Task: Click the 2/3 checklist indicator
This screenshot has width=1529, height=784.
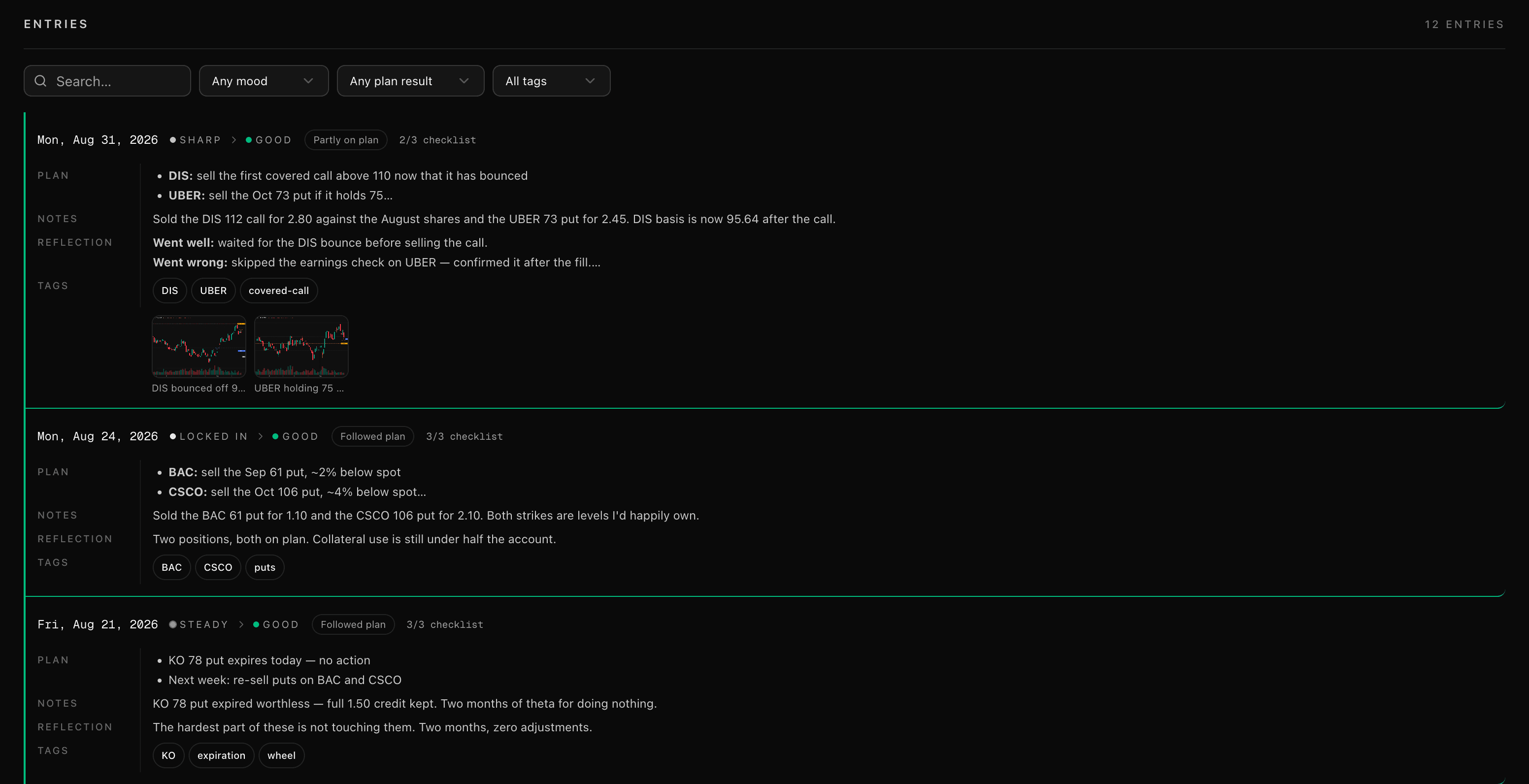Action: pos(437,140)
